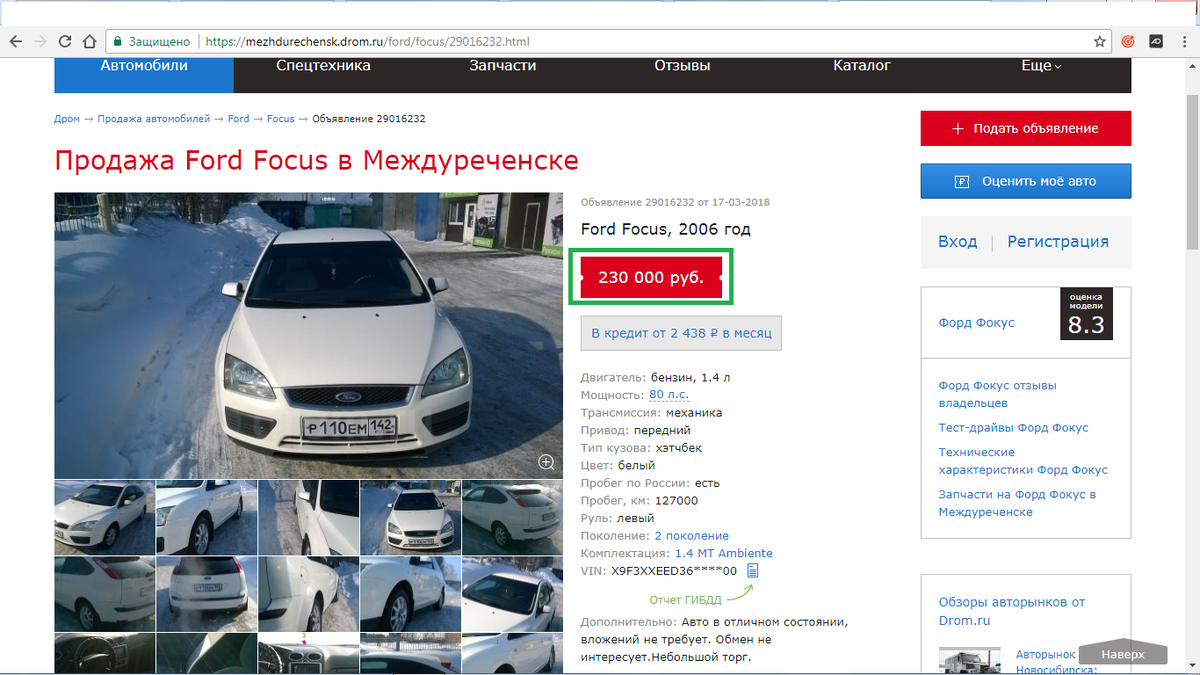Click the VIN X9F3XXEED36****00 text

click(659, 570)
